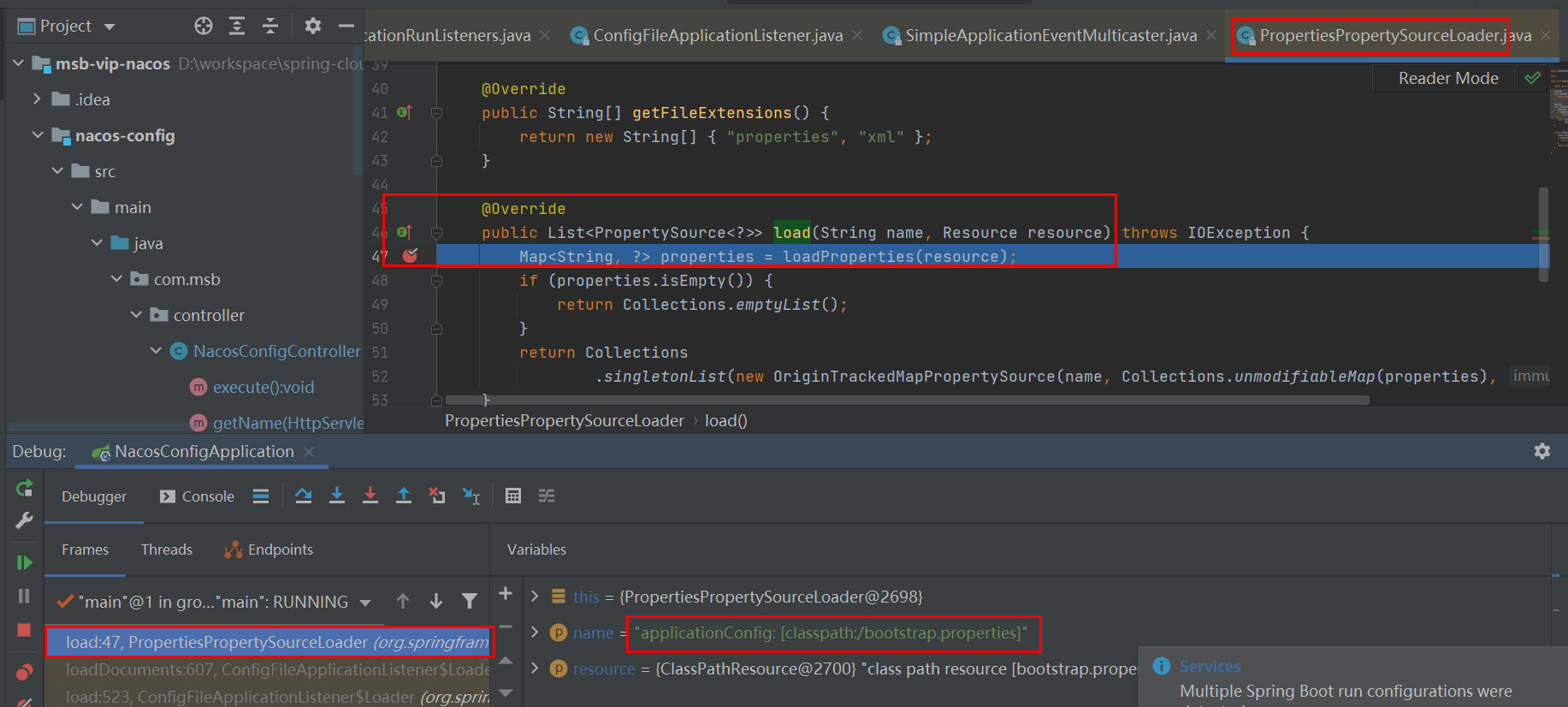
Task: Collapse nacos-config module
Action: (38, 135)
